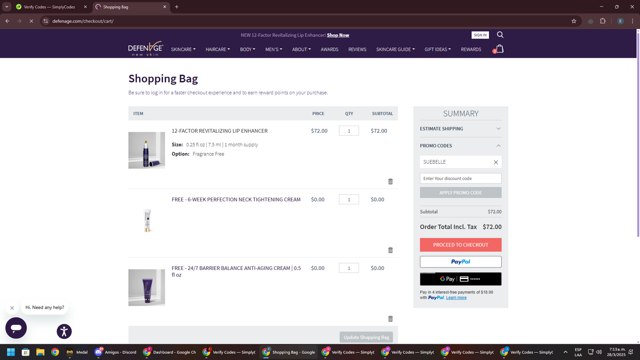Open the Dashboard Google Chrome taskbar window

click(x=170, y=352)
